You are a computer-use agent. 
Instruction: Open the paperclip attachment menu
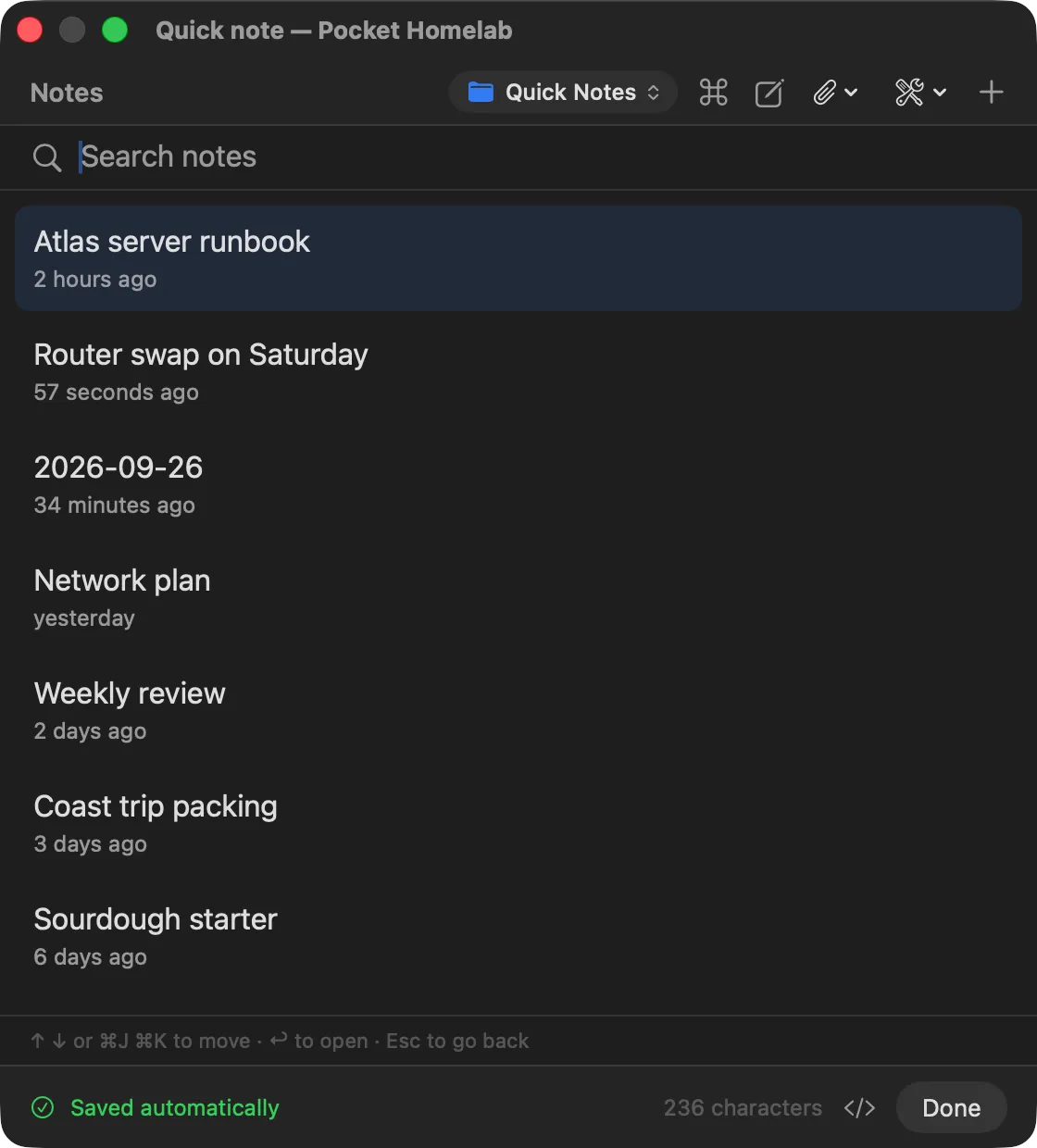click(x=835, y=93)
